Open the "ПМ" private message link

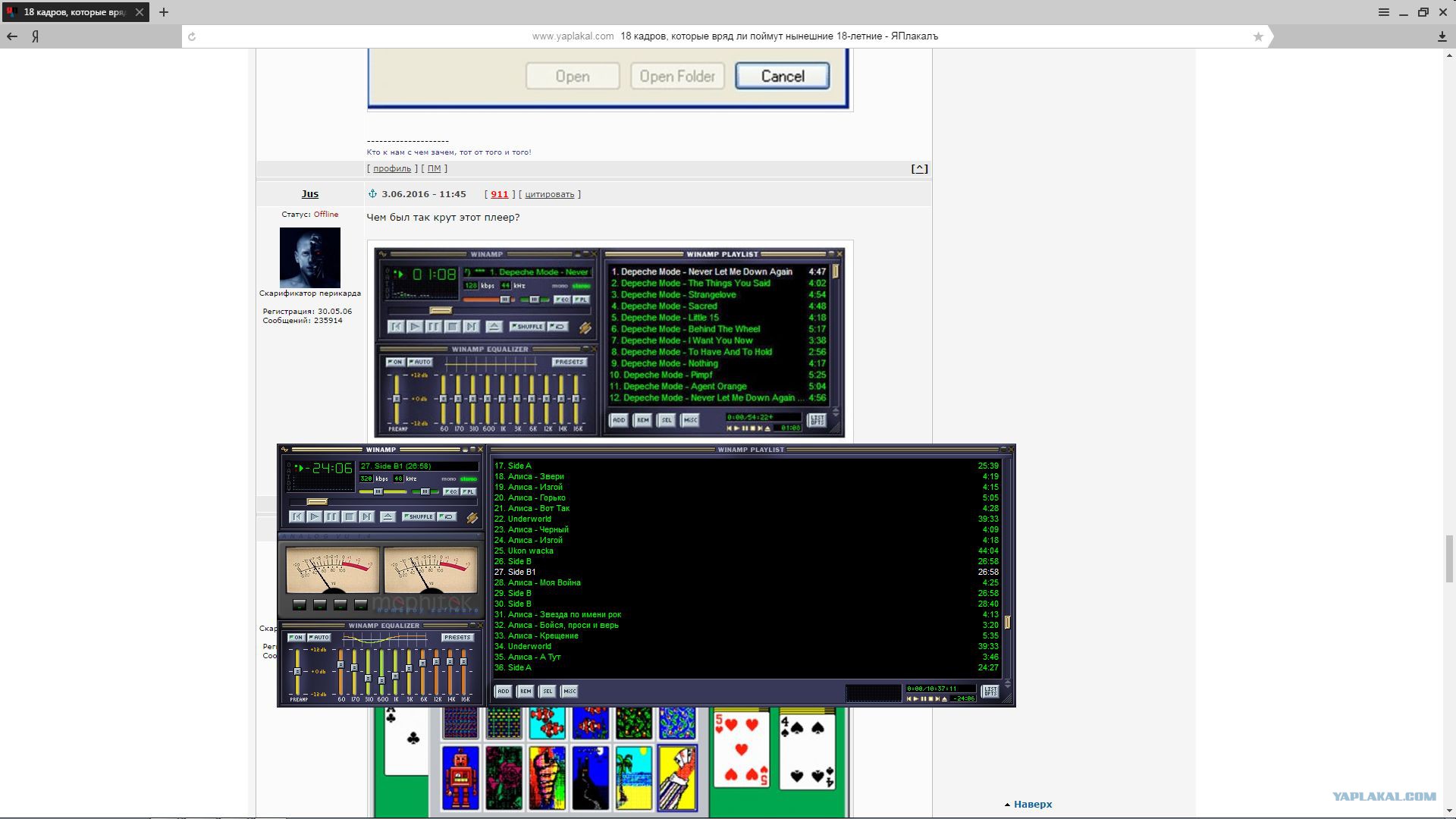434,168
